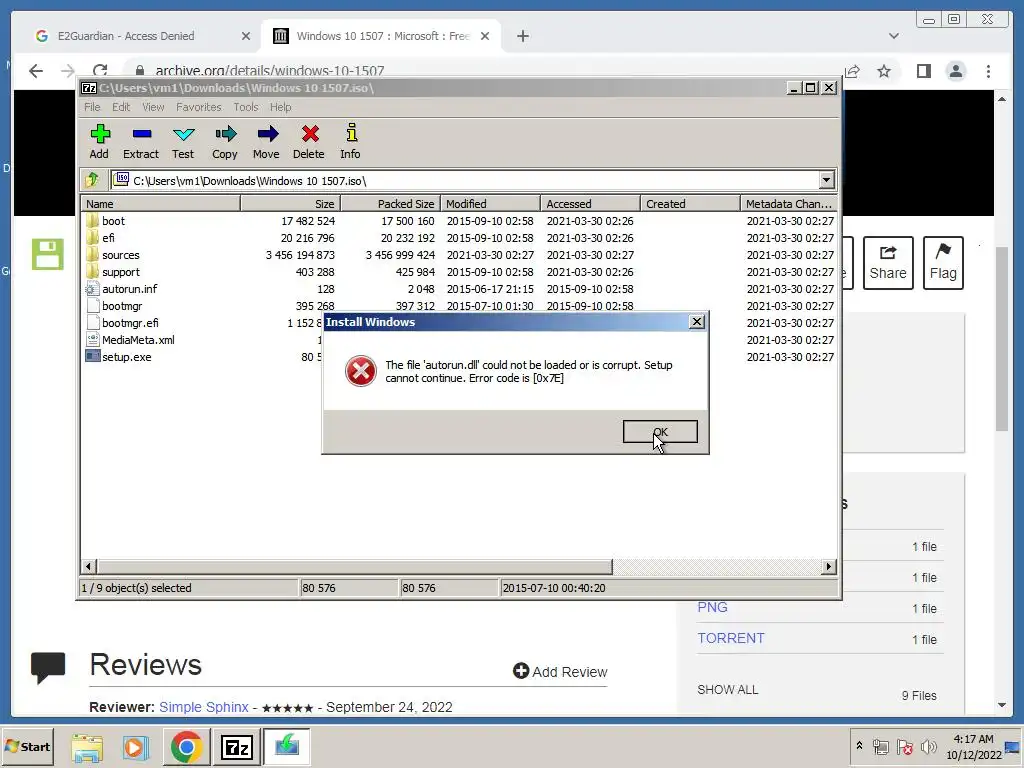Open 7-Zip from the taskbar
1024x768 pixels.
pyautogui.click(x=236, y=747)
